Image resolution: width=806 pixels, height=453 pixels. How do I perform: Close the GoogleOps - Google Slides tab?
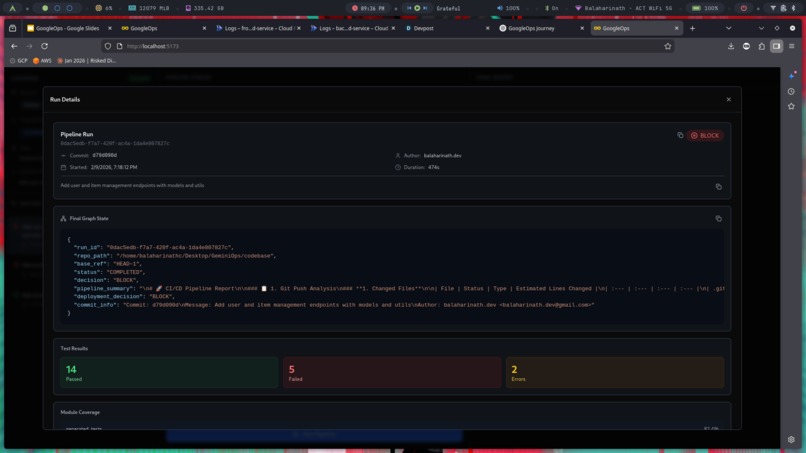[x=109, y=28]
